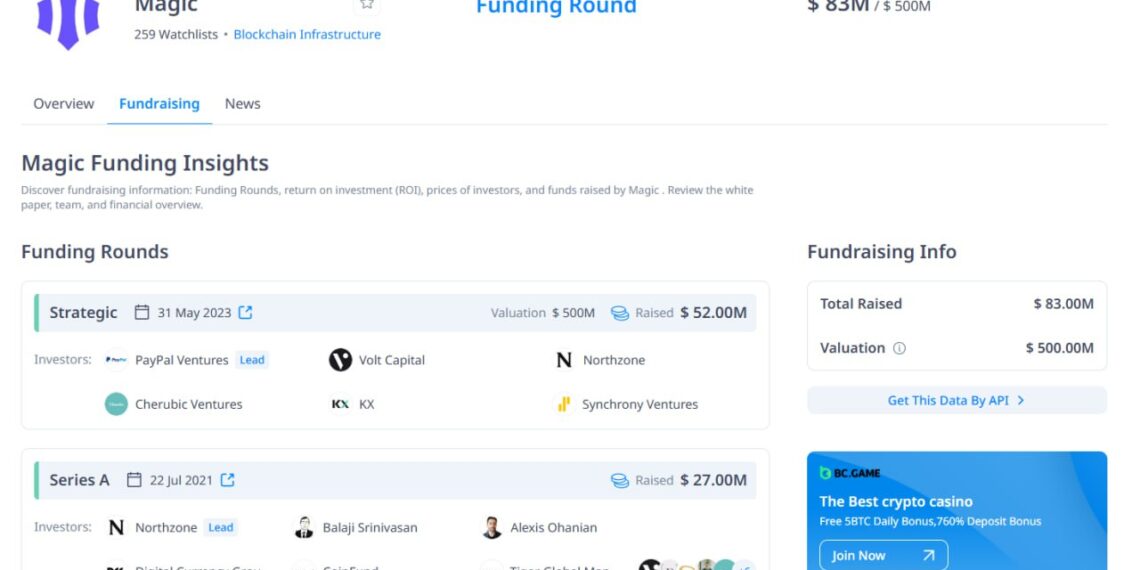The width and height of the screenshot is (1140, 570).
Task: Open Series A external source link icon
Action: (227, 480)
